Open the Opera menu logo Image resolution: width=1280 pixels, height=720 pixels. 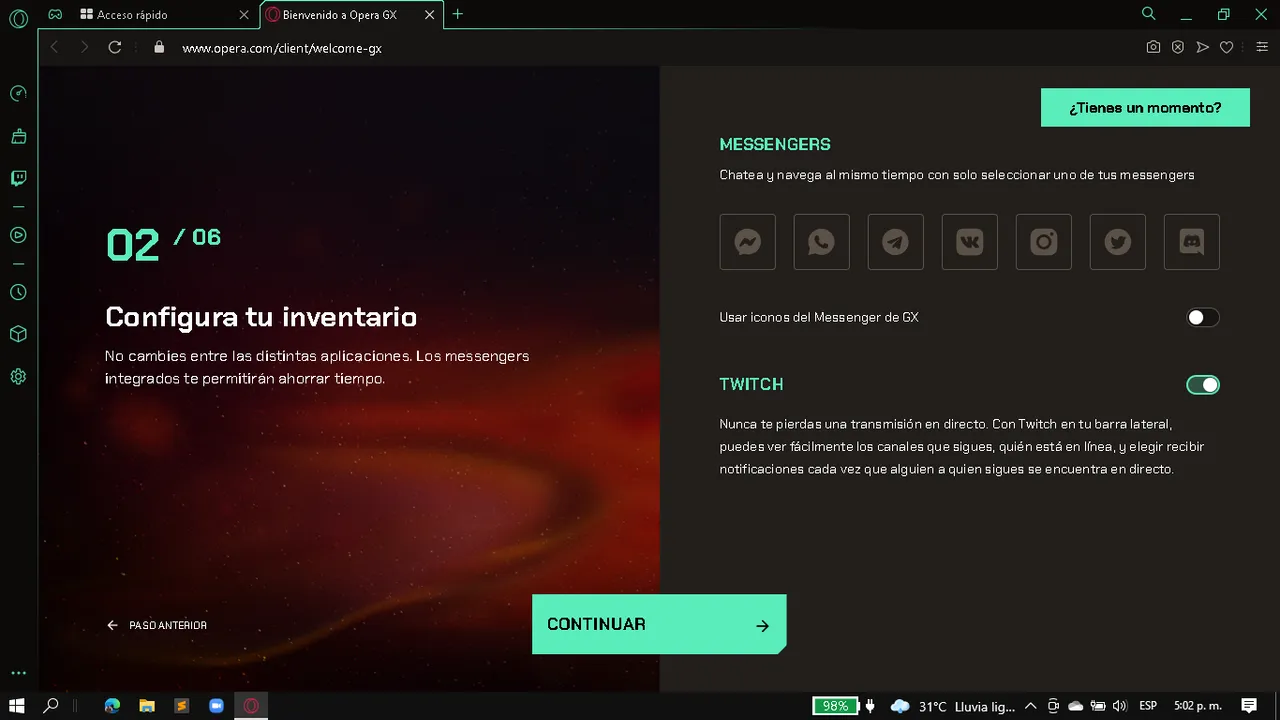[x=18, y=18]
